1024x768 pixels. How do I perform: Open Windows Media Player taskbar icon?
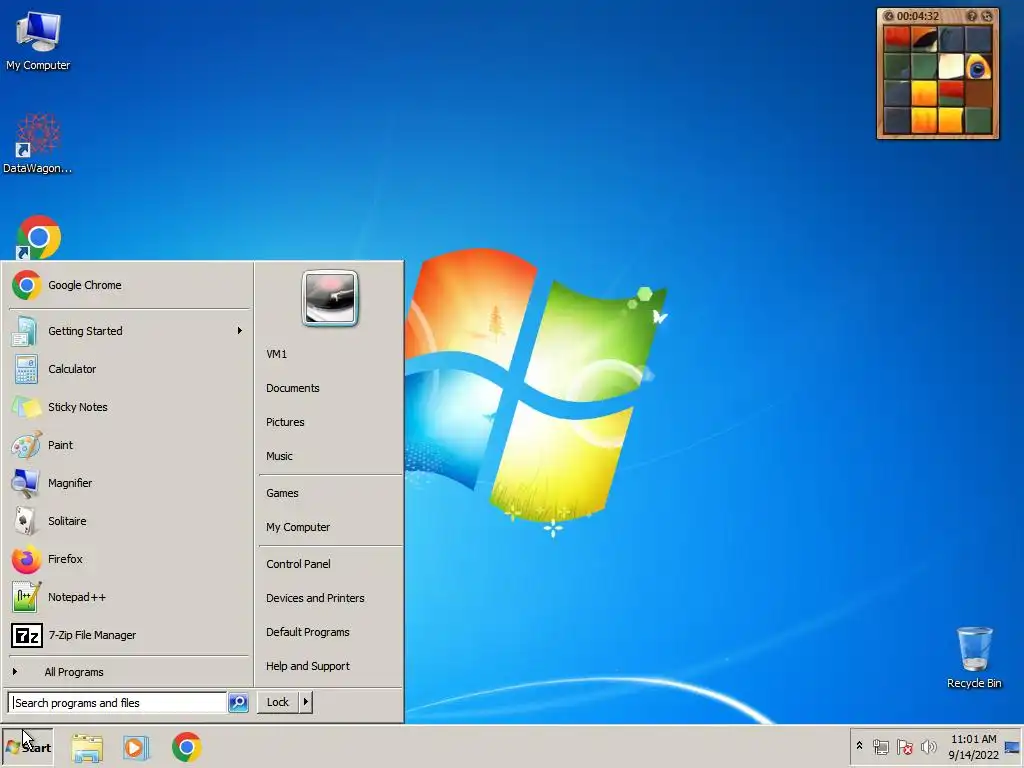[136, 747]
